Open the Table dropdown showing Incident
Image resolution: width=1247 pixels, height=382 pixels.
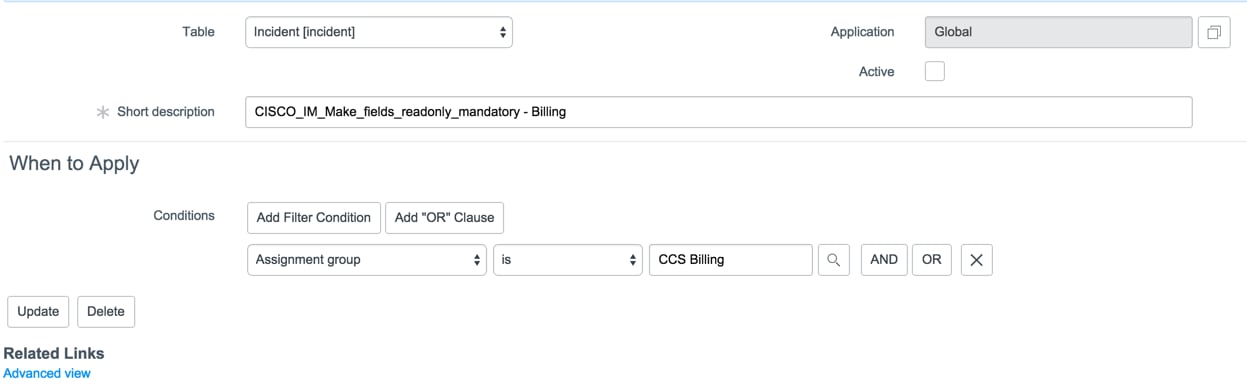(379, 32)
